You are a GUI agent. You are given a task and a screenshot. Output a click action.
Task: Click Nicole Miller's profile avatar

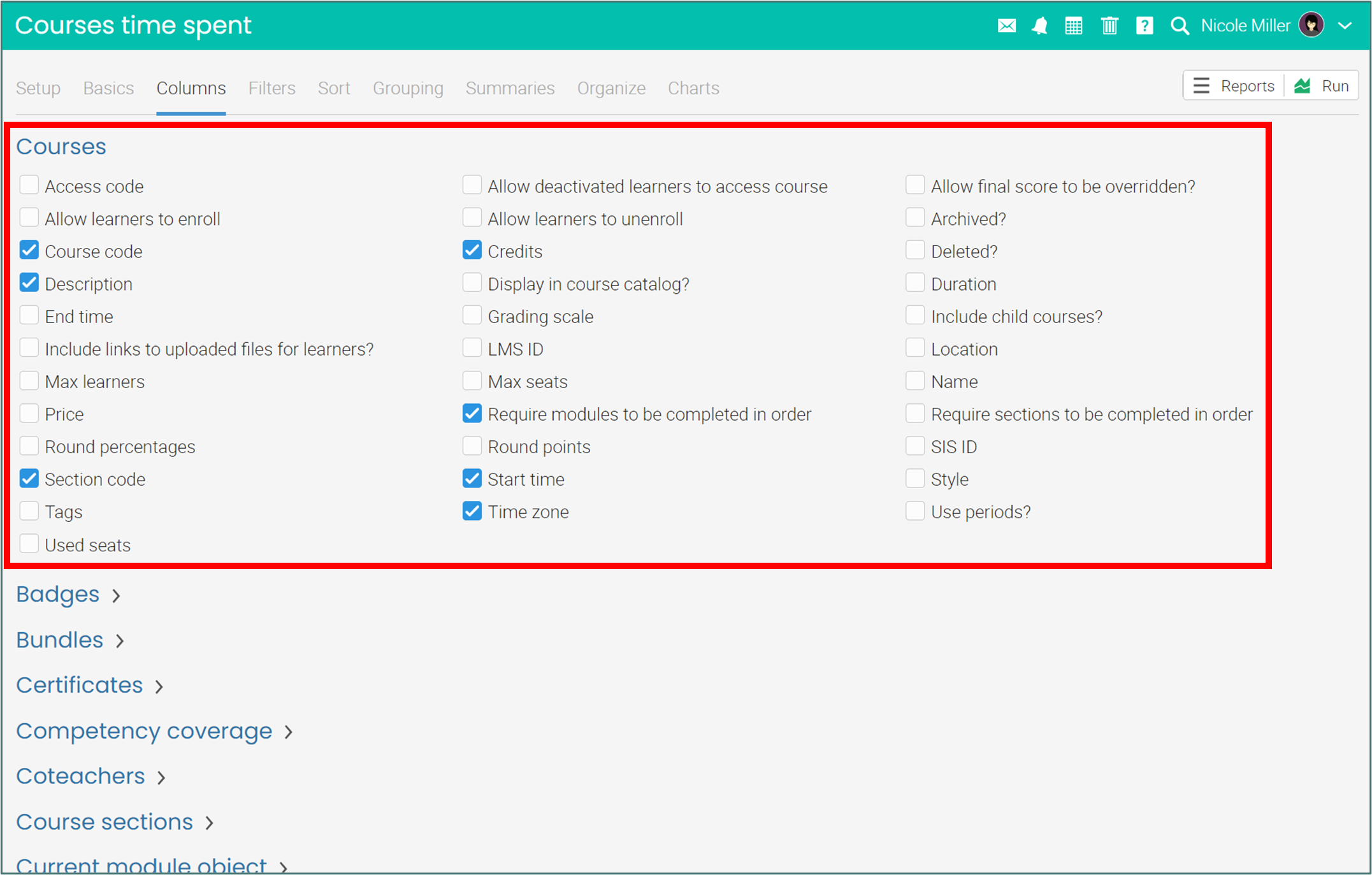tap(1311, 25)
